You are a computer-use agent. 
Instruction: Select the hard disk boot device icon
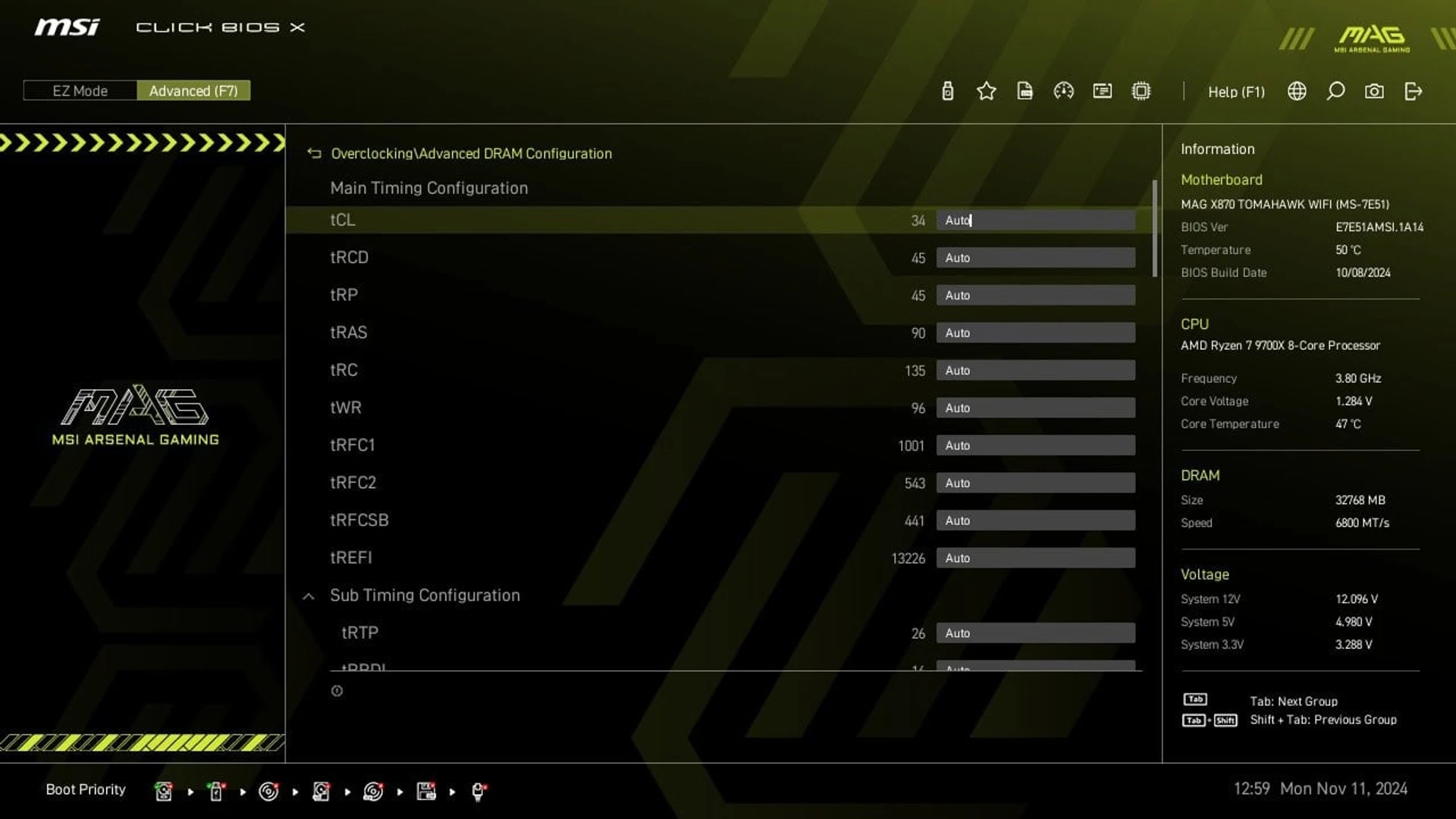[x=163, y=791]
